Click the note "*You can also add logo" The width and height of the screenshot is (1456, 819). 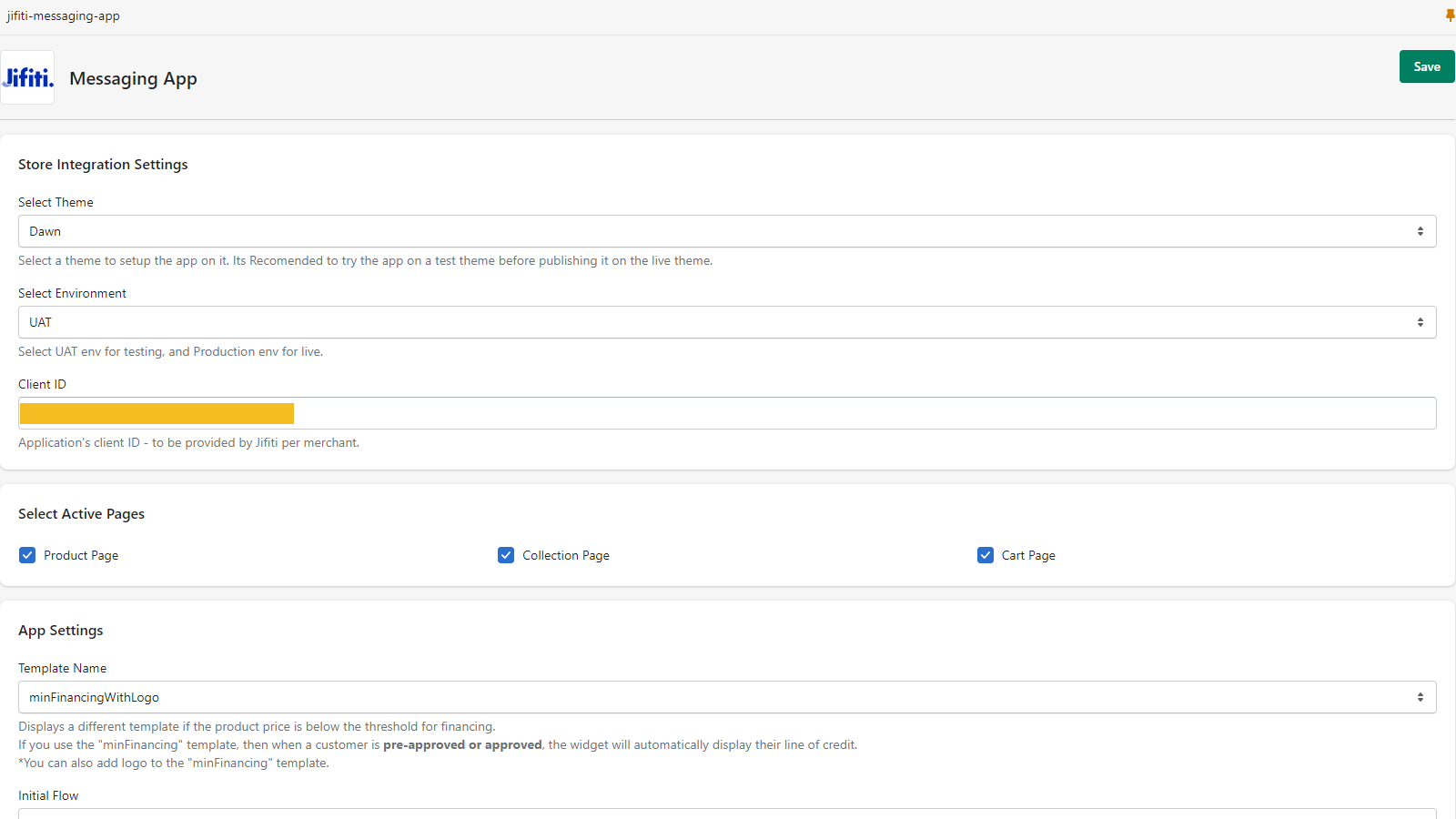174,763
